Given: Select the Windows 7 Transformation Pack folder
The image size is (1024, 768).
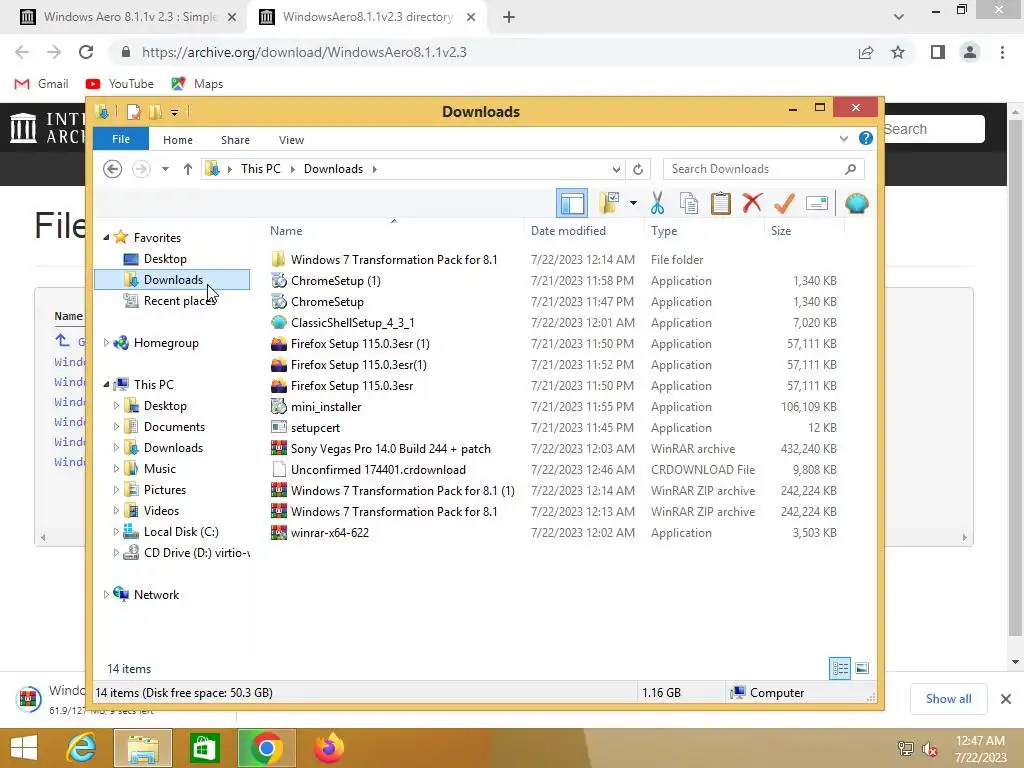Looking at the screenshot, I should (x=394, y=260).
